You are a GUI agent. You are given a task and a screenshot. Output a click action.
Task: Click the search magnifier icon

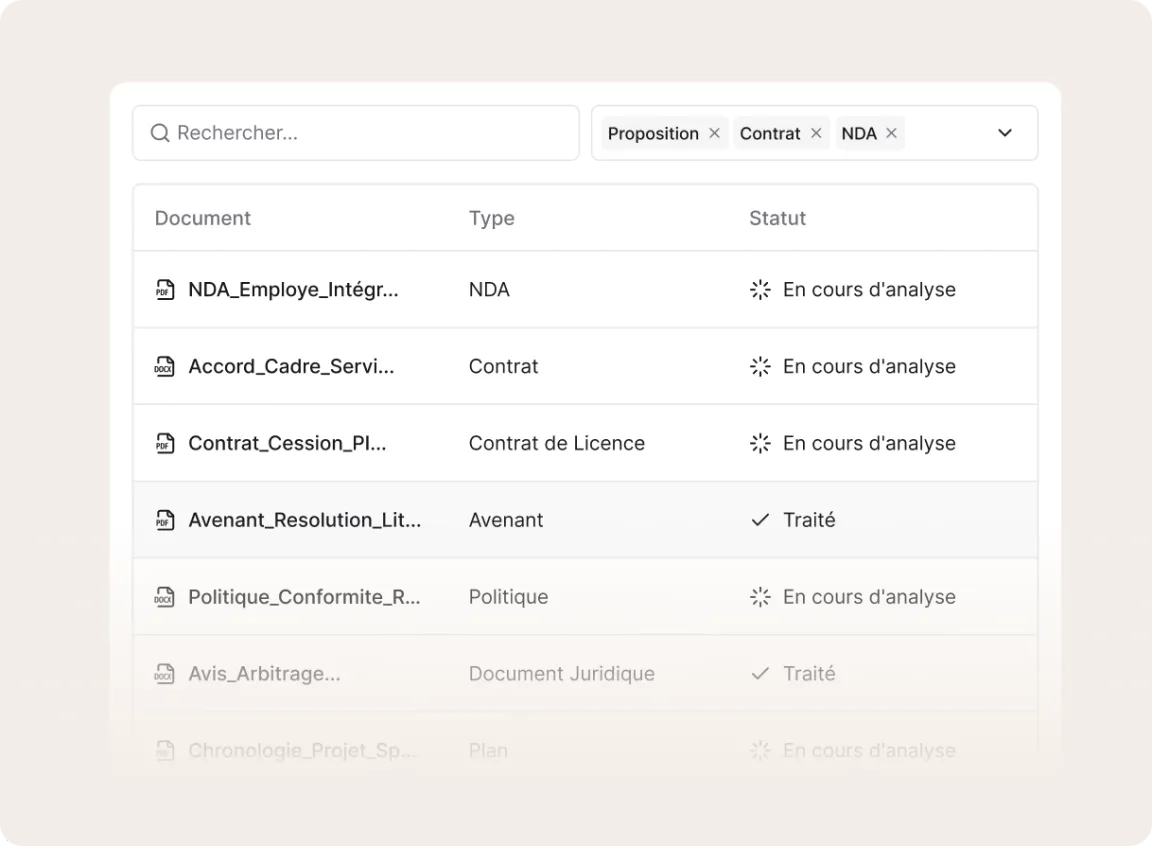[x=160, y=133]
